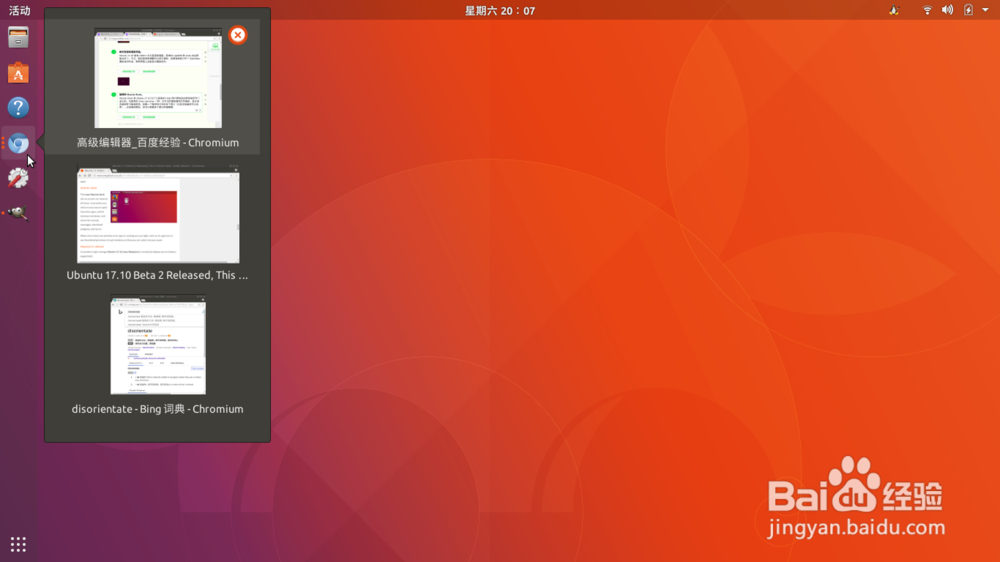Select the disorientate Bing 词典 window thumbnail
Screen dimensions: 1000x562
[x=158, y=344]
